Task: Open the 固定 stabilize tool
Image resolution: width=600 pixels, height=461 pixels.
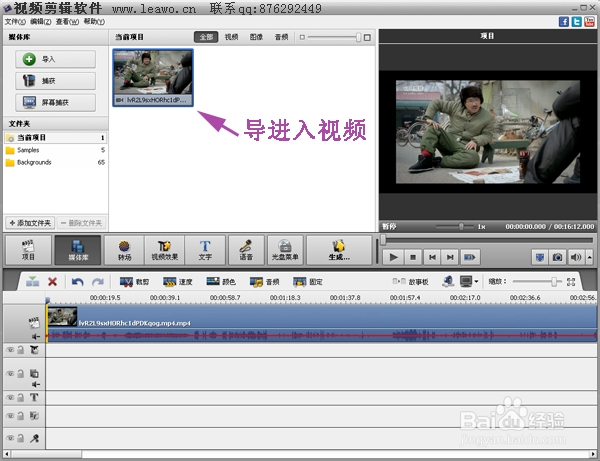Action: (x=308, y=282)
